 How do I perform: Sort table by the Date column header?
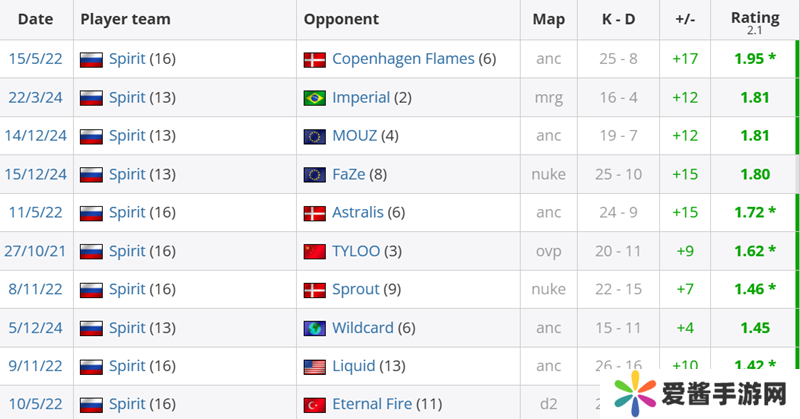pos(35,19)
